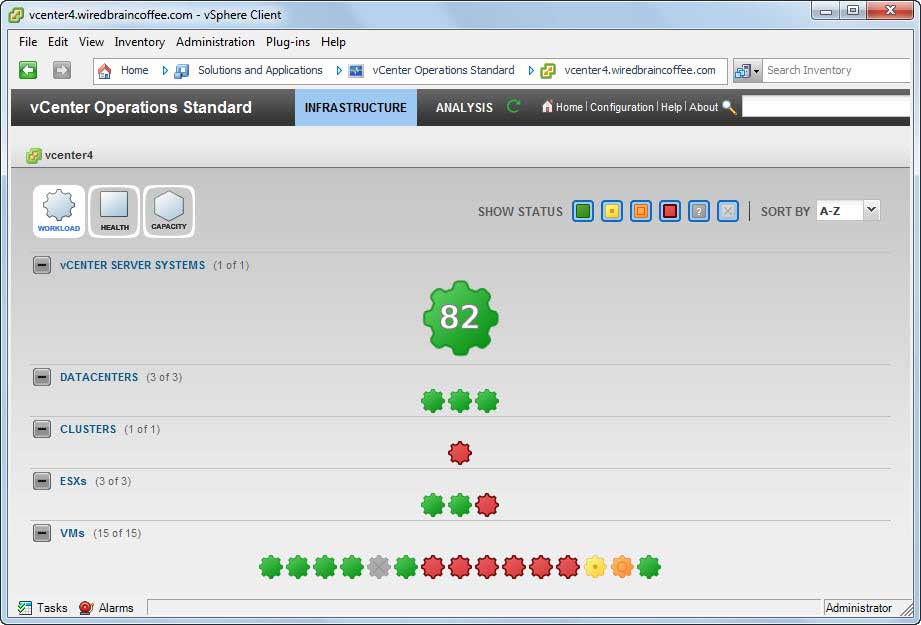921x625 pixels.
Task: Click the Solutions and Applications breadcrumb icon
Action: click(181, 71)
